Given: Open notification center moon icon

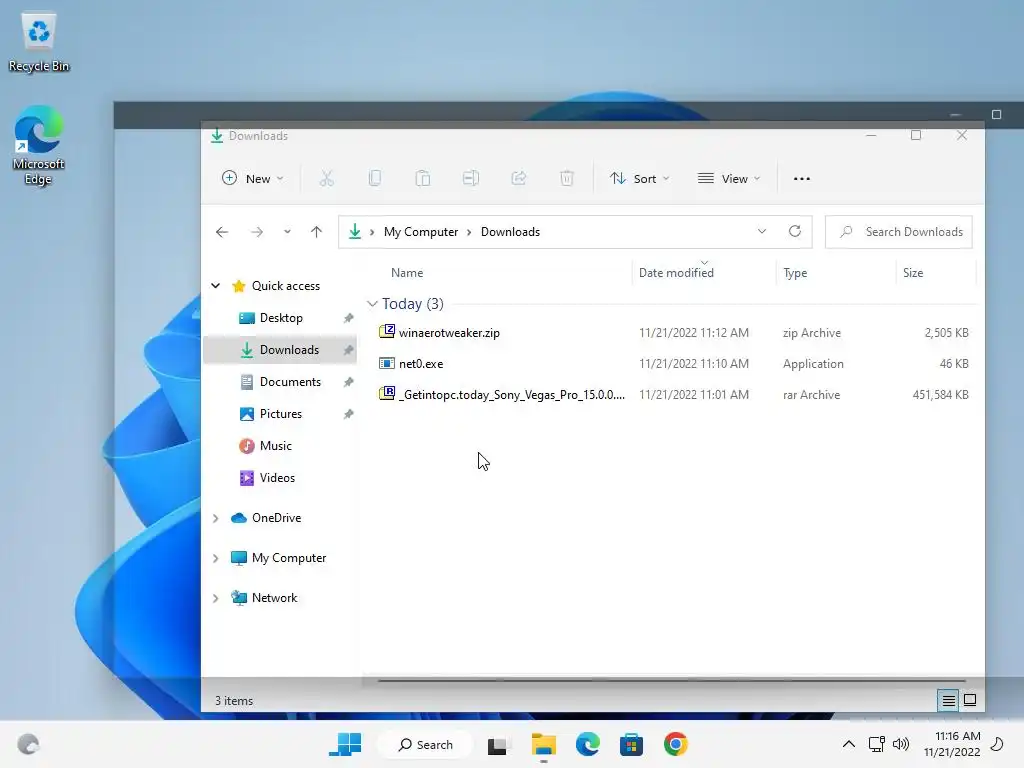Looking at the screenshot, I should coord(998,744).
